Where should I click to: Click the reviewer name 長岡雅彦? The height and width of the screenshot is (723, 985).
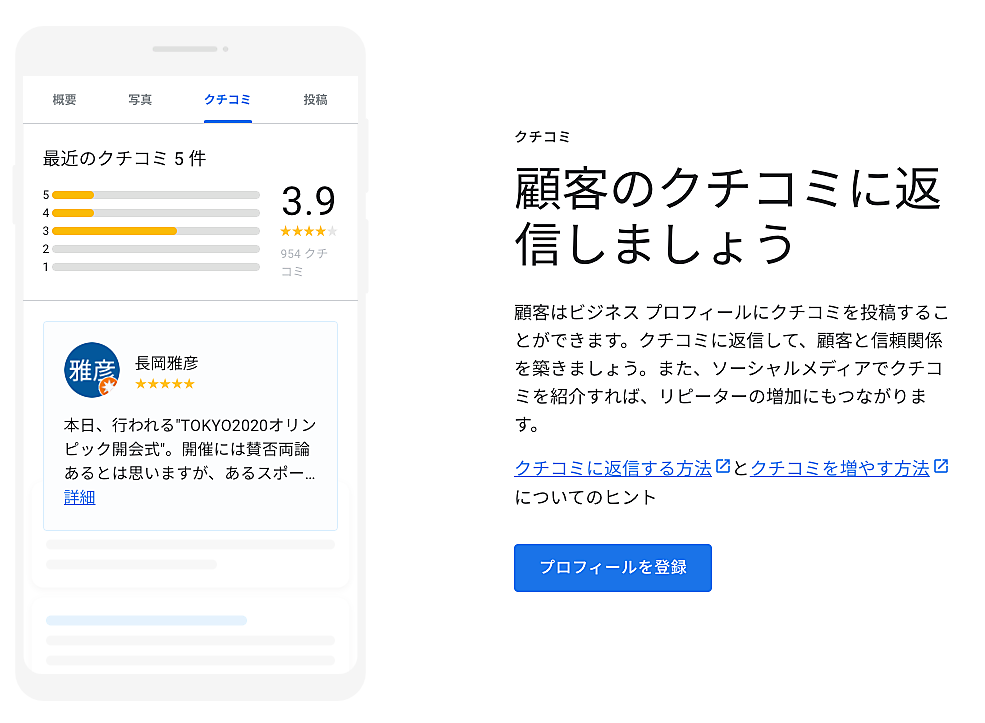(166, 363)
